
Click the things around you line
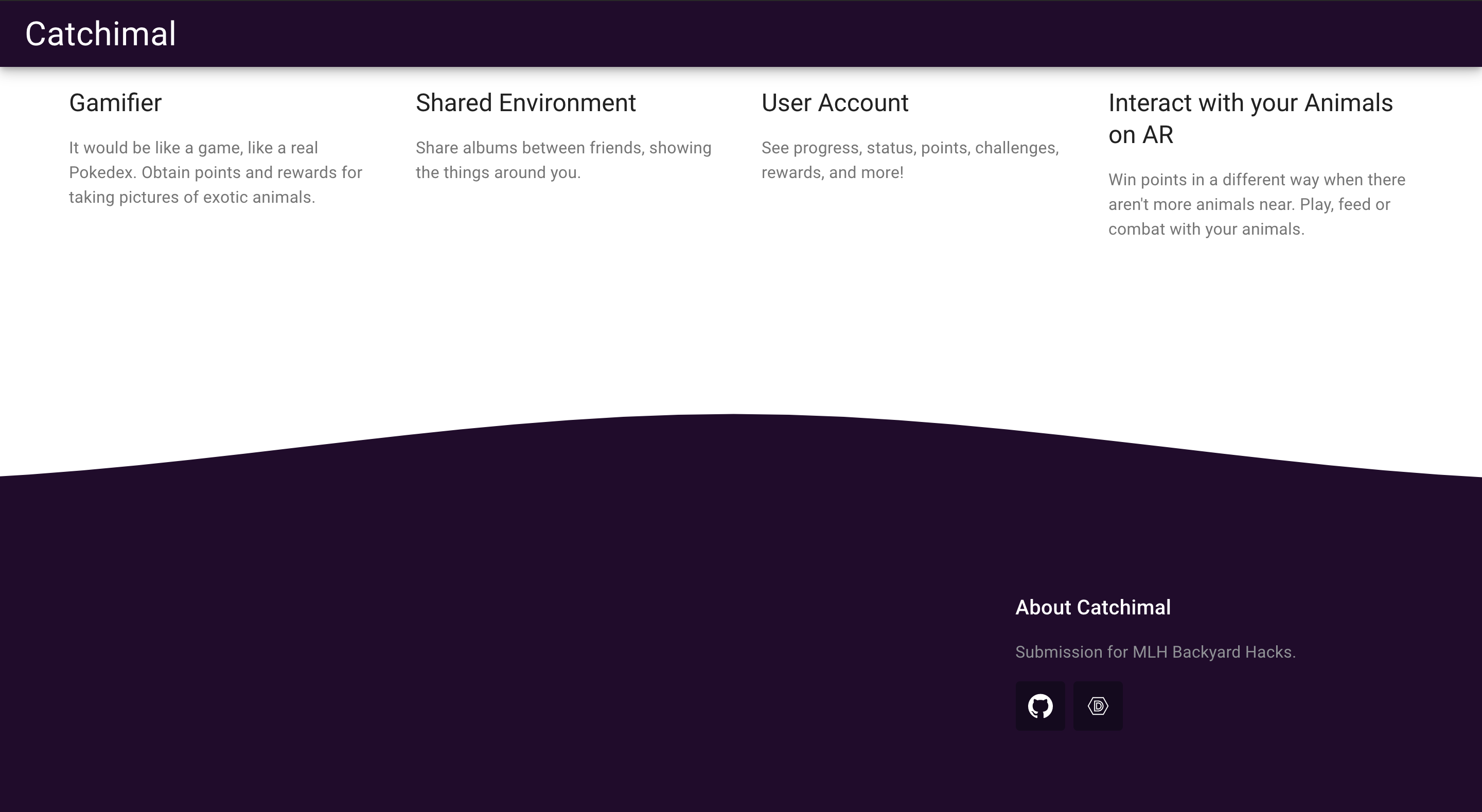[498, 173]
